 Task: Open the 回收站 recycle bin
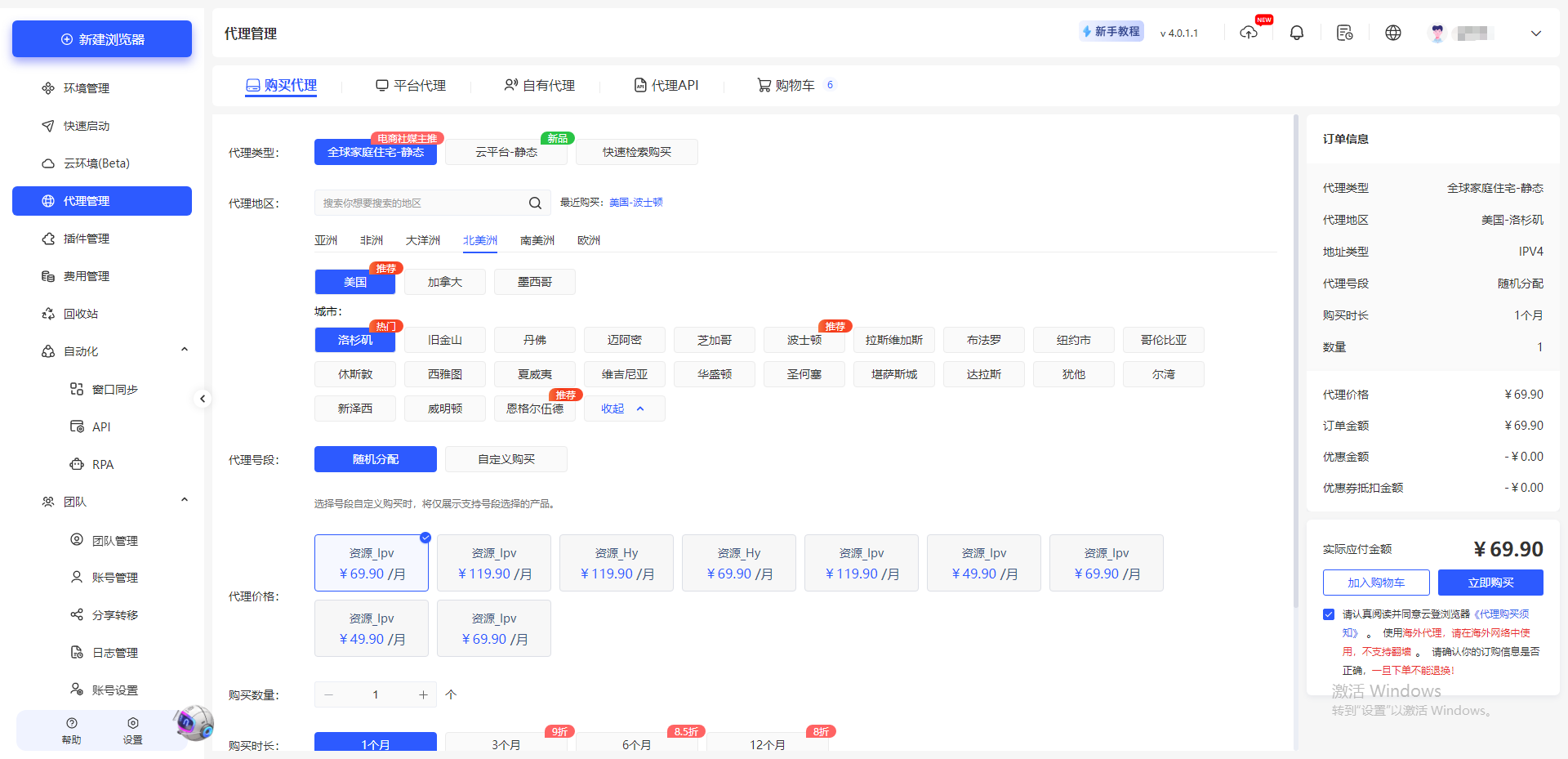pos(82,314)
